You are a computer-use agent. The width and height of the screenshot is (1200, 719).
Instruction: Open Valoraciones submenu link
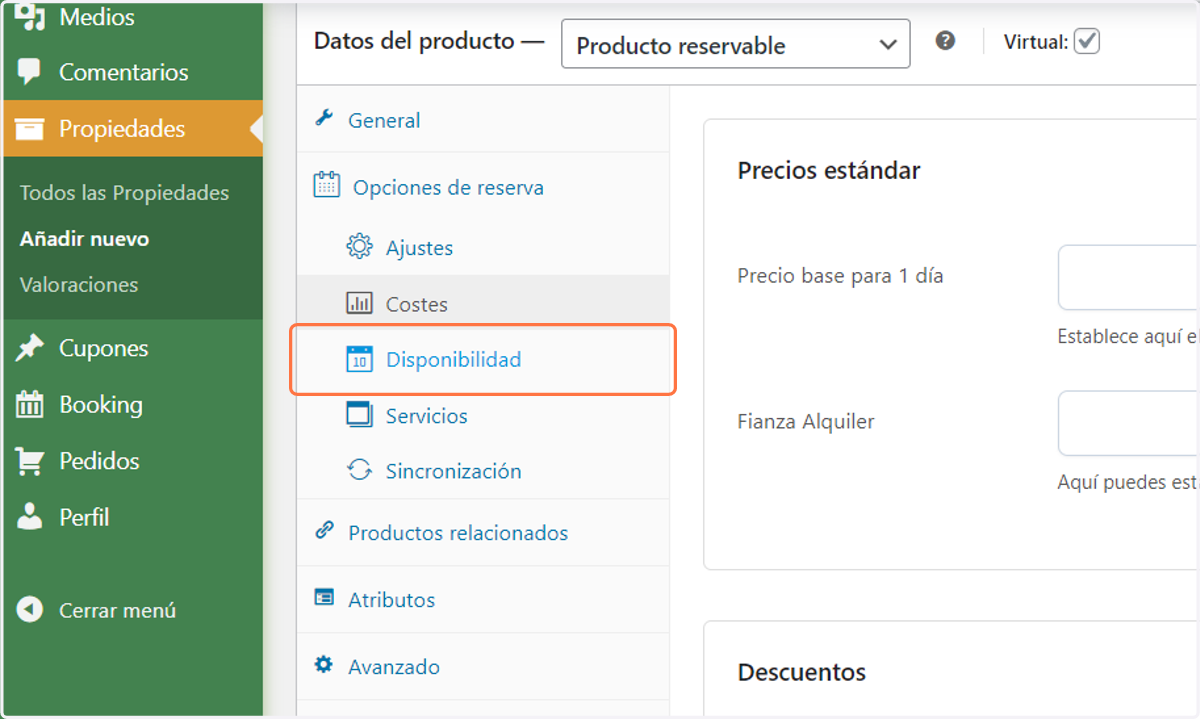click(79, 285)
